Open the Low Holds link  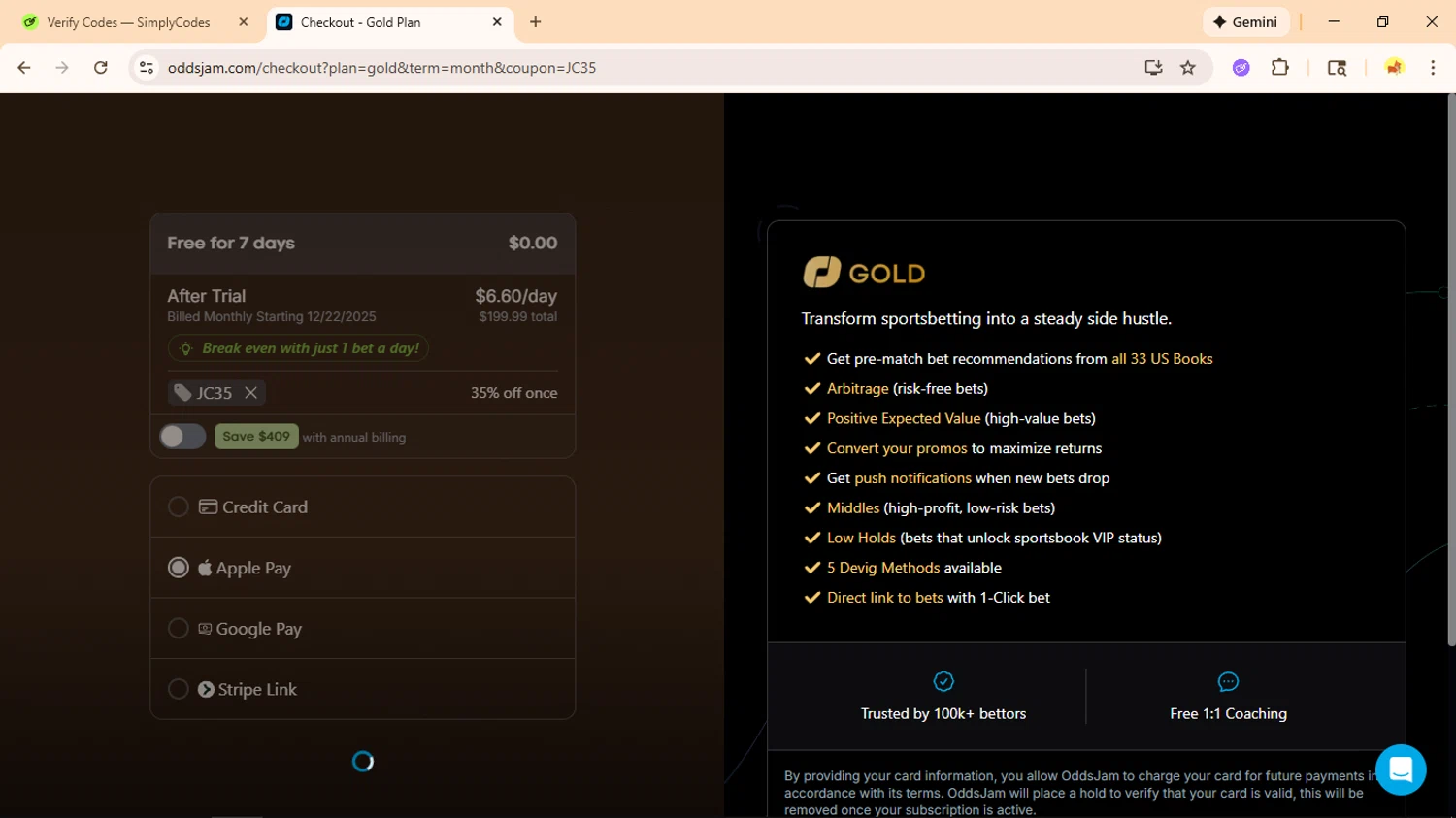[861, 538]
